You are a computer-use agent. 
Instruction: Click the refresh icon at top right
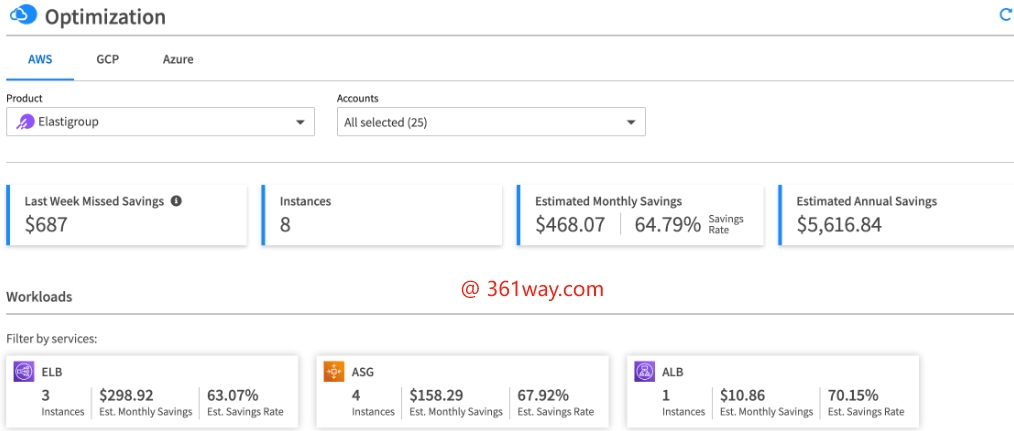(x=1005, y=15)
